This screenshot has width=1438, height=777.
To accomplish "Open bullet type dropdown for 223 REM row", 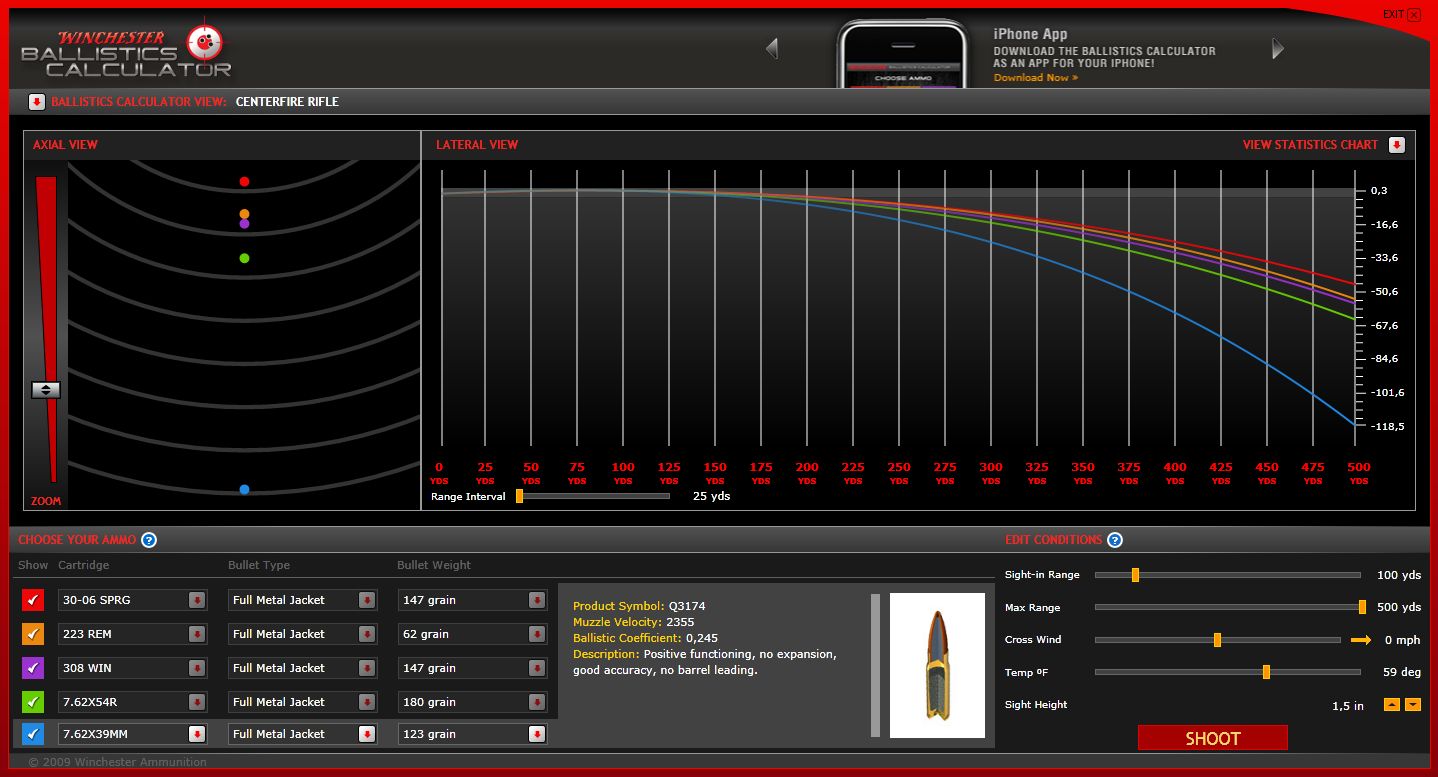I will 367,634.
